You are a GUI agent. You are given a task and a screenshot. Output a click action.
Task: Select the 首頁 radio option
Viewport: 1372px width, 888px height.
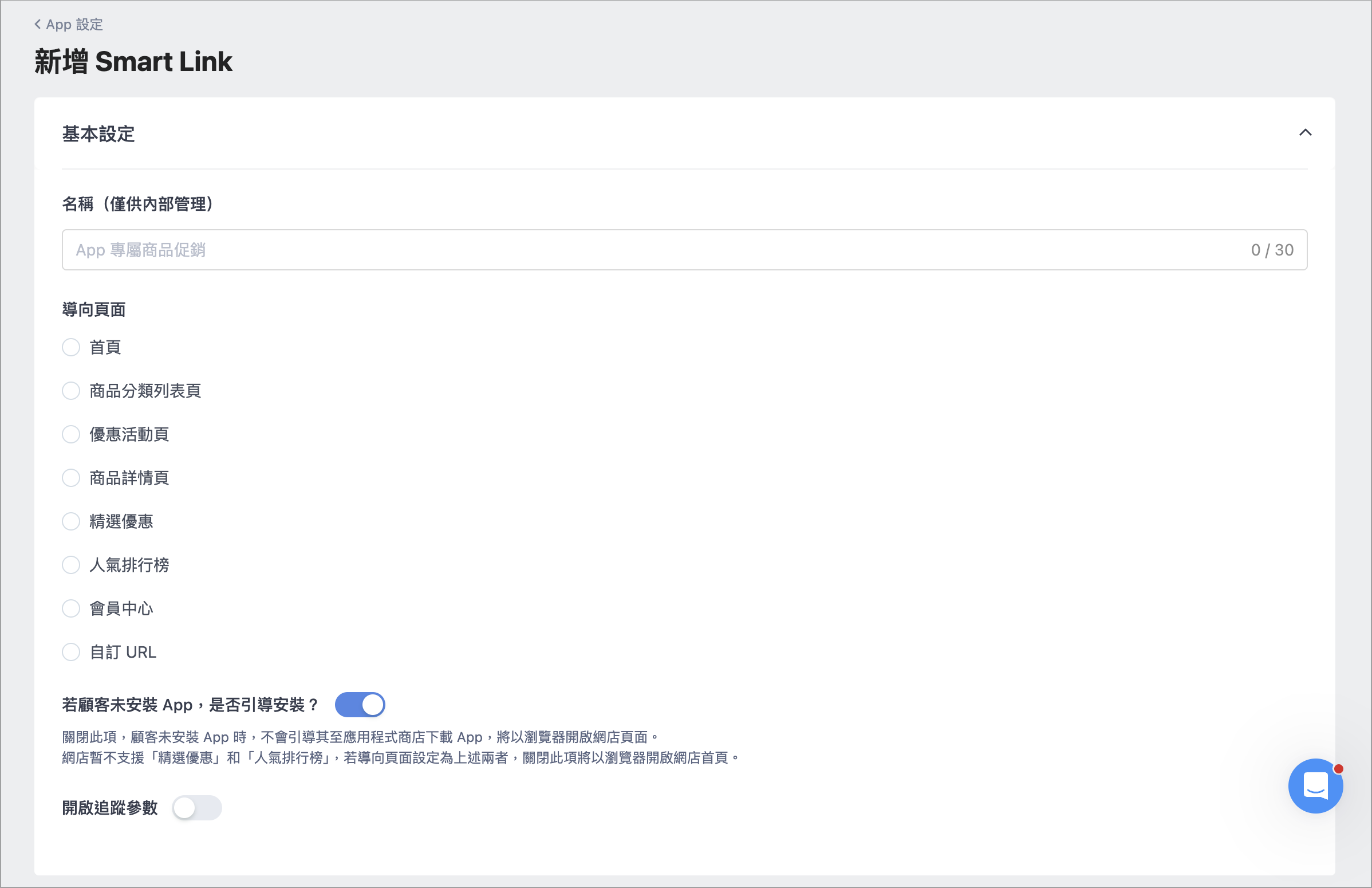[71, 347]
